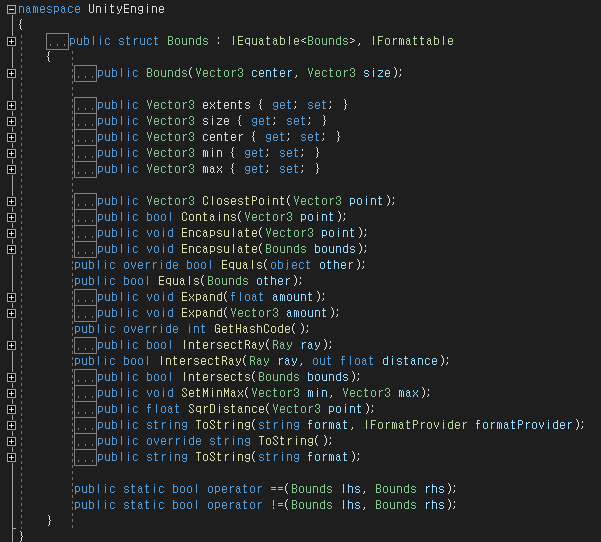Expand the outline node beside struct Bounds
The width and height of the screenshot is (601, 542).
(10, 41)
